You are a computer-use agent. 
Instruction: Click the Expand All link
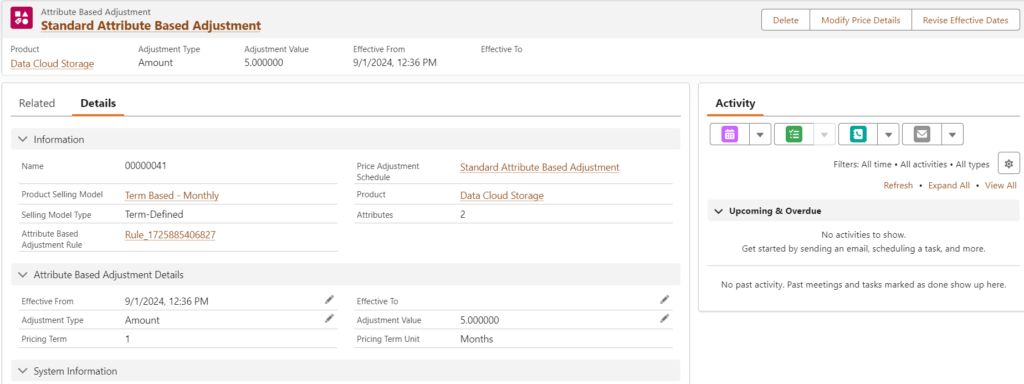tap(949, 185)
